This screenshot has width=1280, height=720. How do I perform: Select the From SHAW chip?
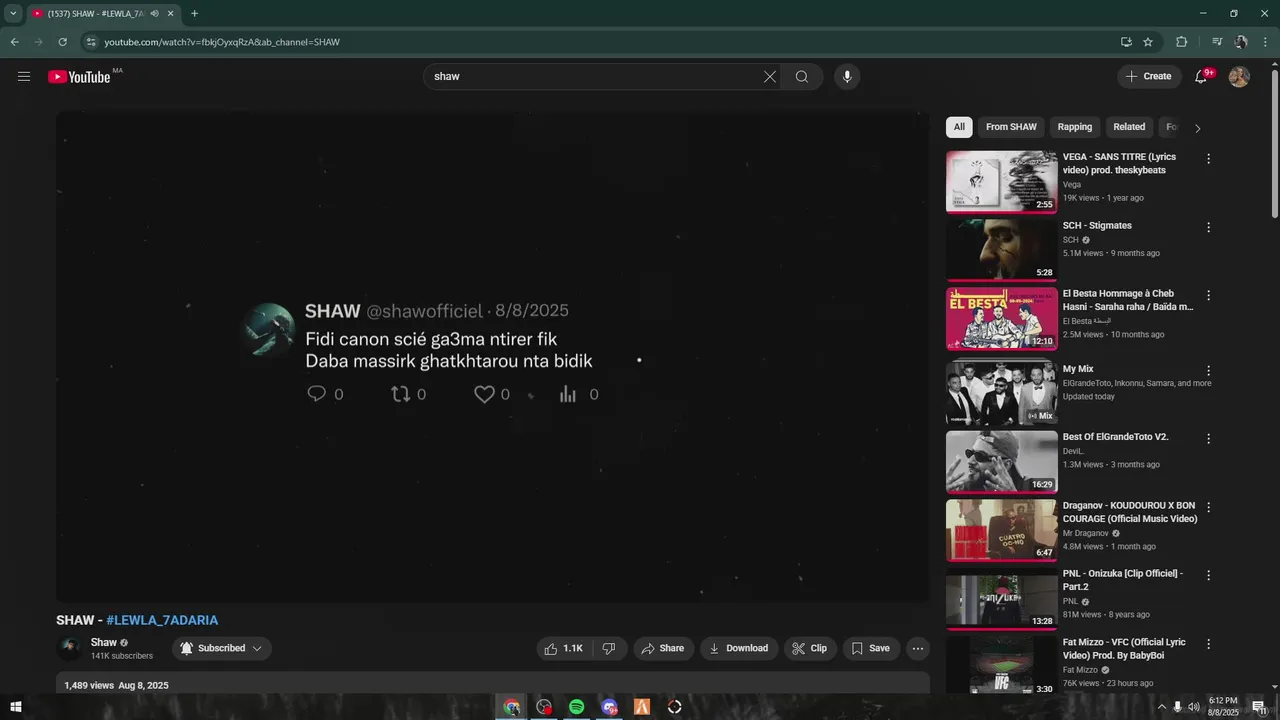[1011, 127]
